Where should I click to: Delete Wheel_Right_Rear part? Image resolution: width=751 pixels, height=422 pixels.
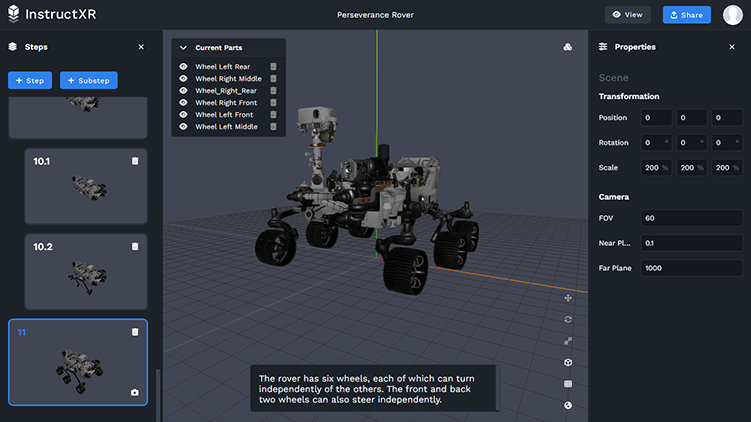click(x=273, y=91)
